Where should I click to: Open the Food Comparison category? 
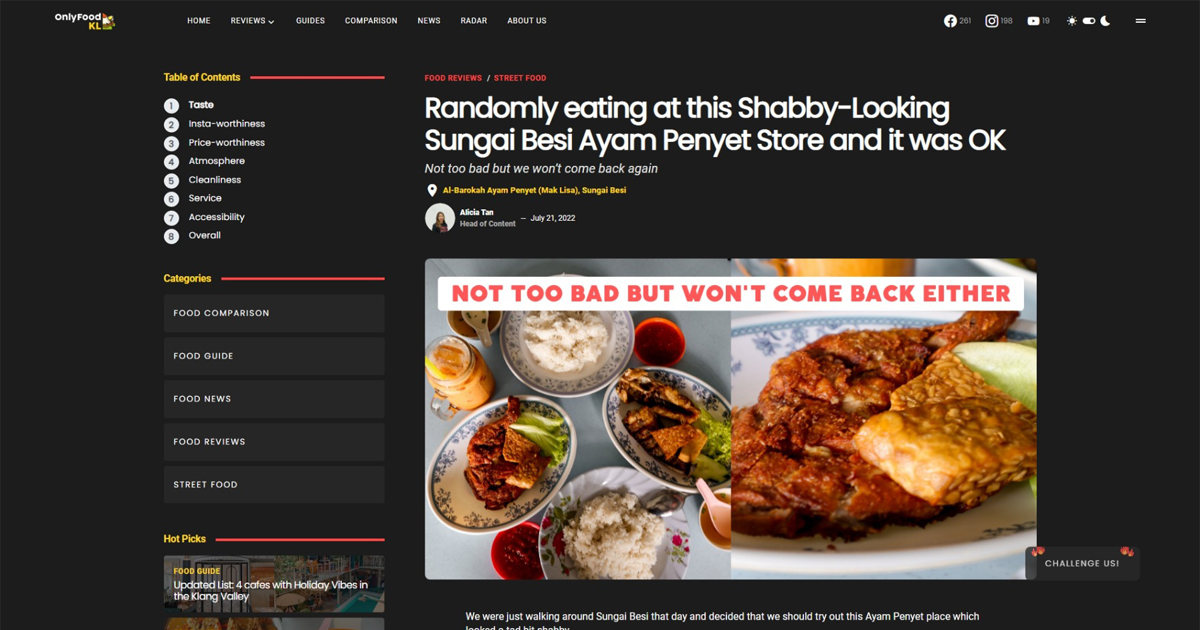[274, 313]
